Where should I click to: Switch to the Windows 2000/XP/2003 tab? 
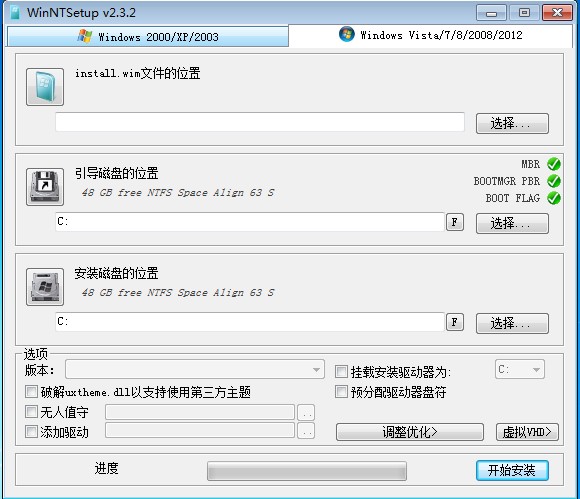148,37
